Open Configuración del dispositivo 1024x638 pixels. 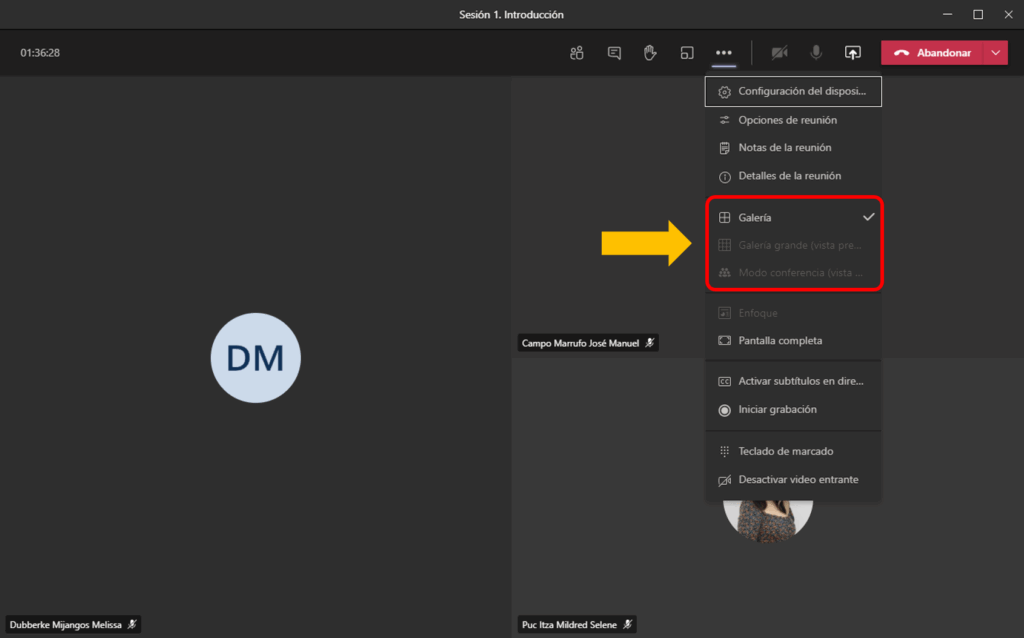pyautogui.click(x=794, y=92)
